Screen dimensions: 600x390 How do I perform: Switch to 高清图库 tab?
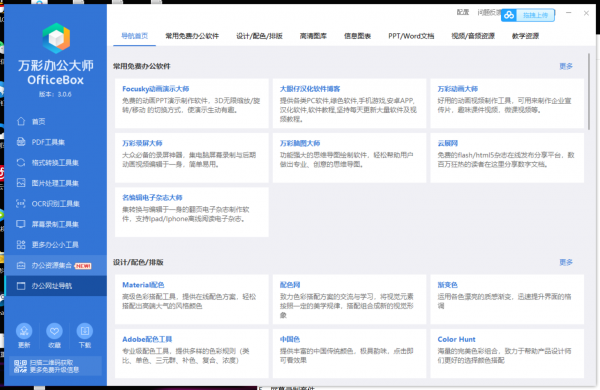point(313,36)
